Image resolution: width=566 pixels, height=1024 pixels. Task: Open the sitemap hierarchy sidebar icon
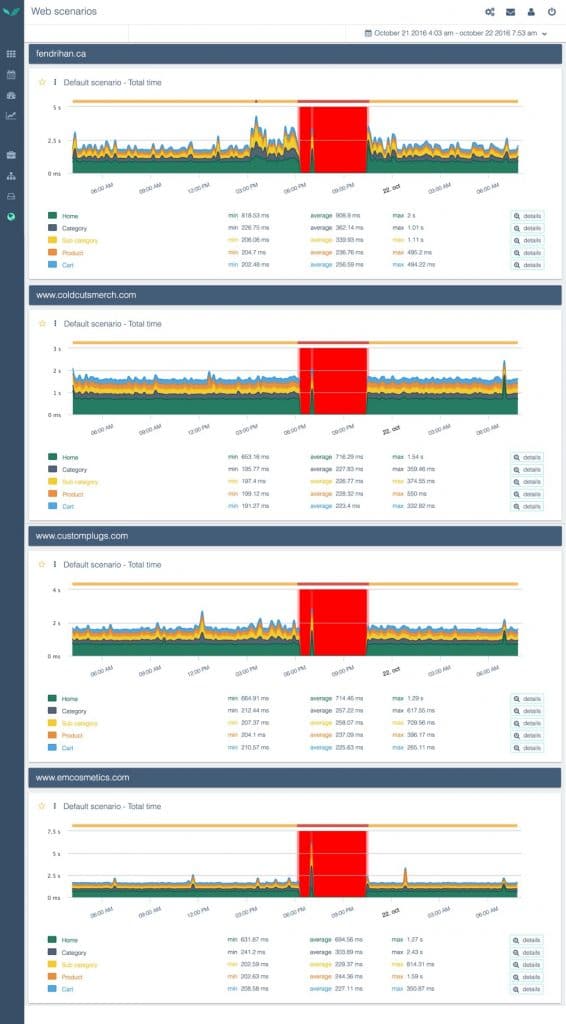coord(11,176)
